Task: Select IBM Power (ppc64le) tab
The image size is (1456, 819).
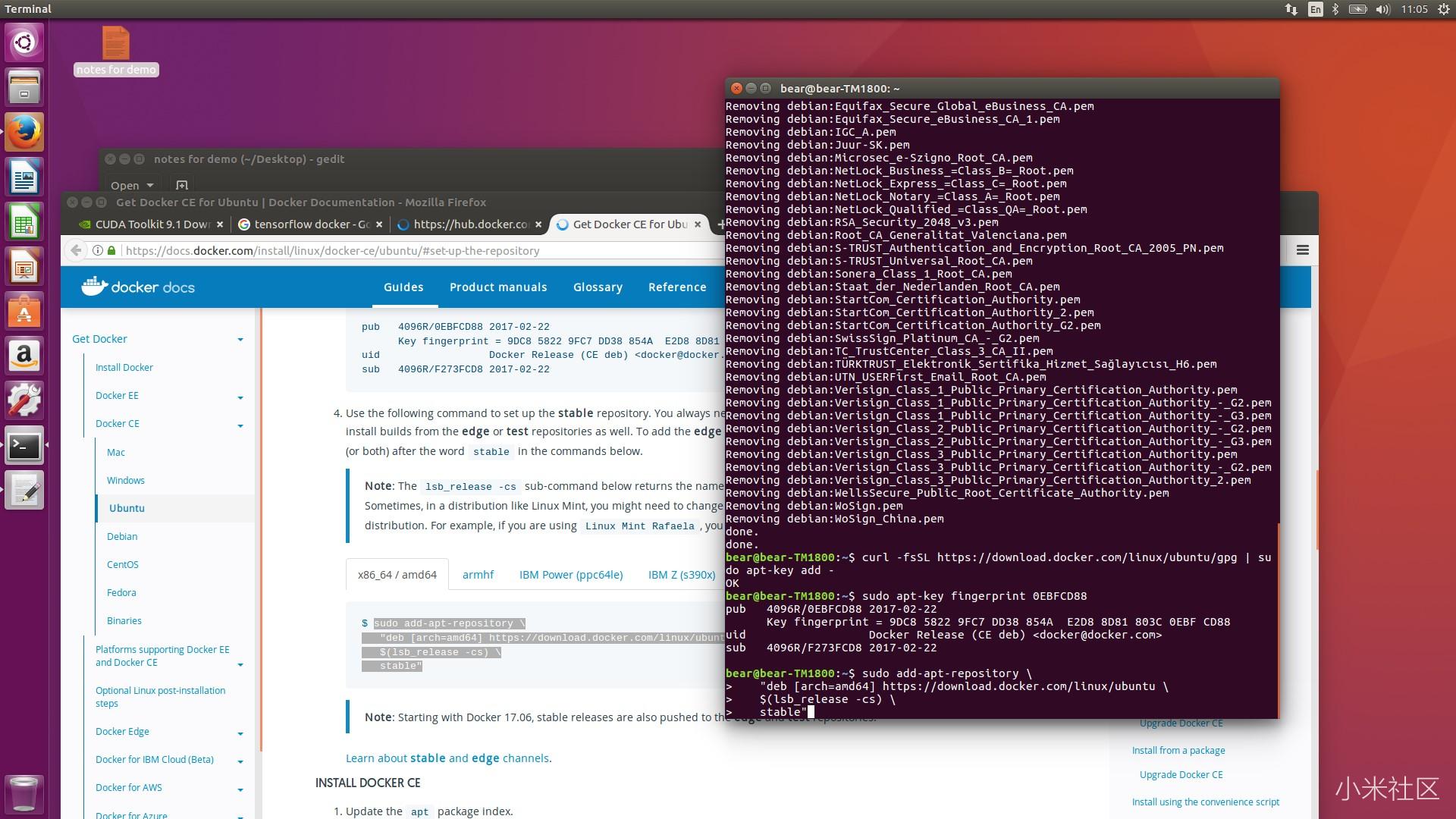Action: 571,575
